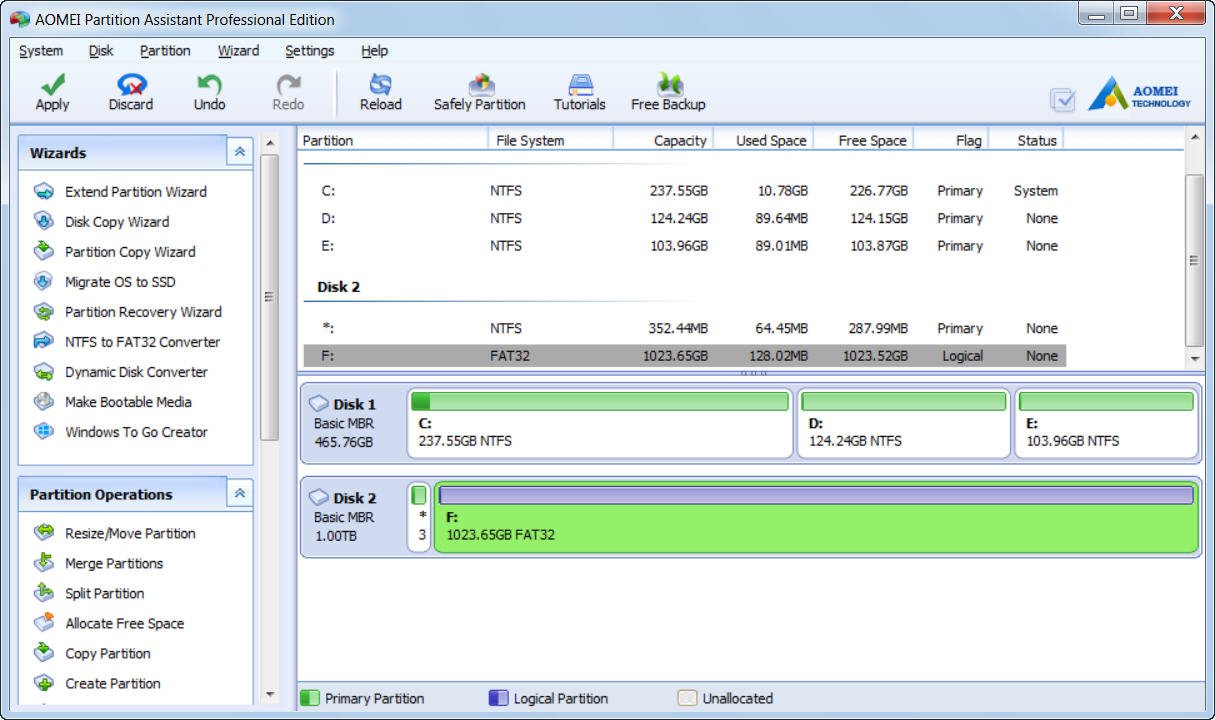Screen dimensions: 1215x720
Task: Select the E: partition row in list
Action: tap(684, 246)
